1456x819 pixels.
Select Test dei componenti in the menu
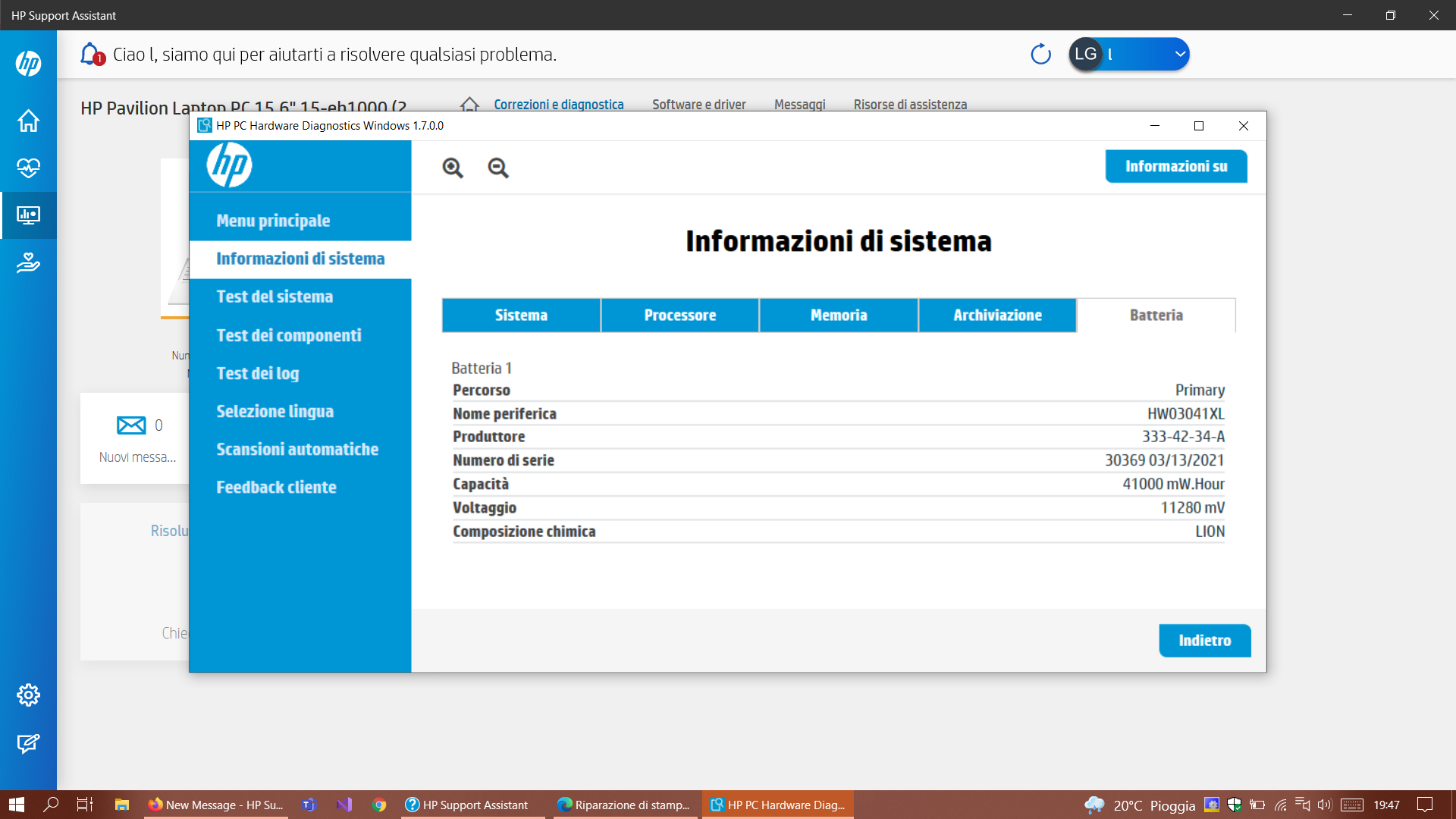click(289, 334)
